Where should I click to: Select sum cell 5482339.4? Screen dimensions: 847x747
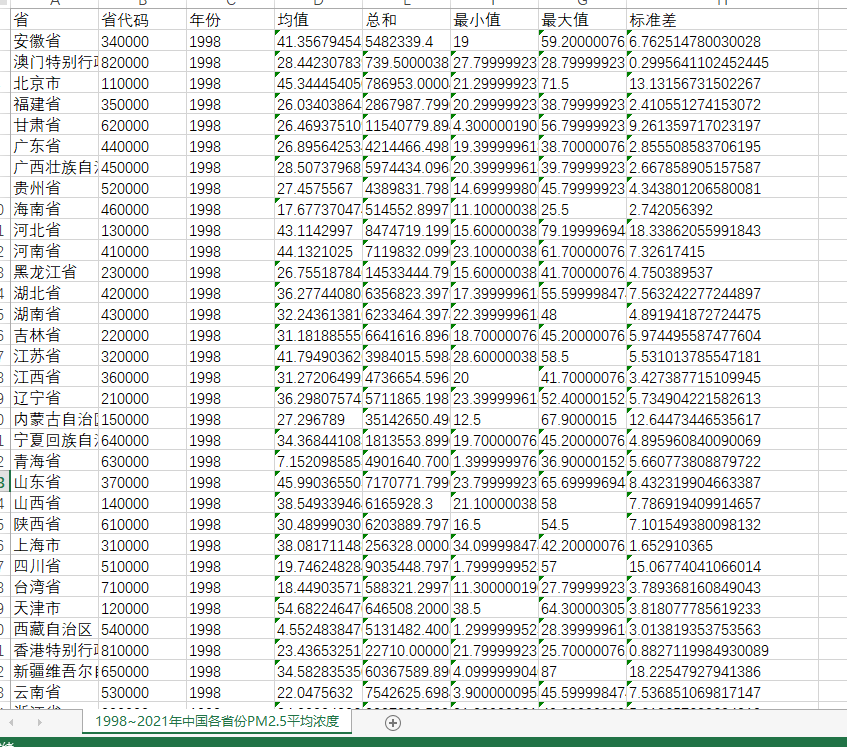coord(407,41)
